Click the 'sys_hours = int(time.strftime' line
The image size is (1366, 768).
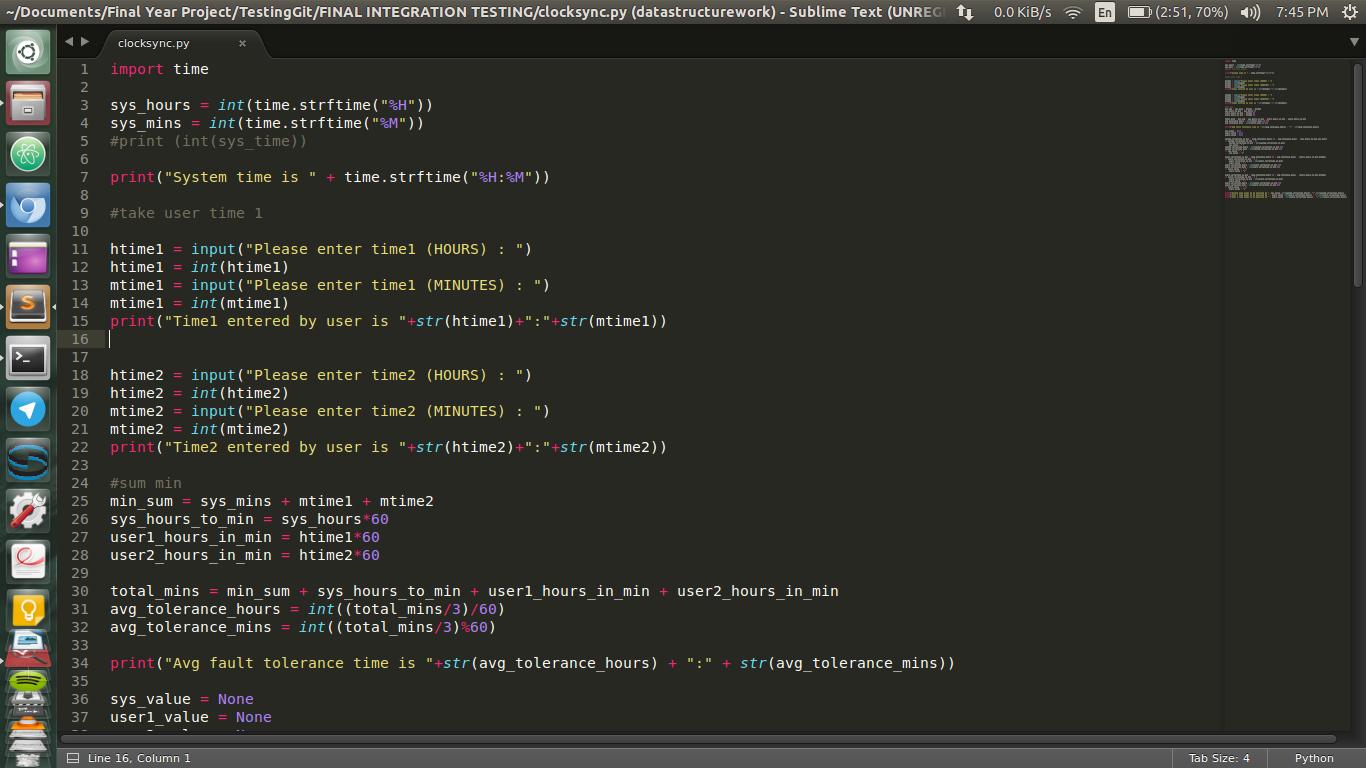click(x=271, y=105)
